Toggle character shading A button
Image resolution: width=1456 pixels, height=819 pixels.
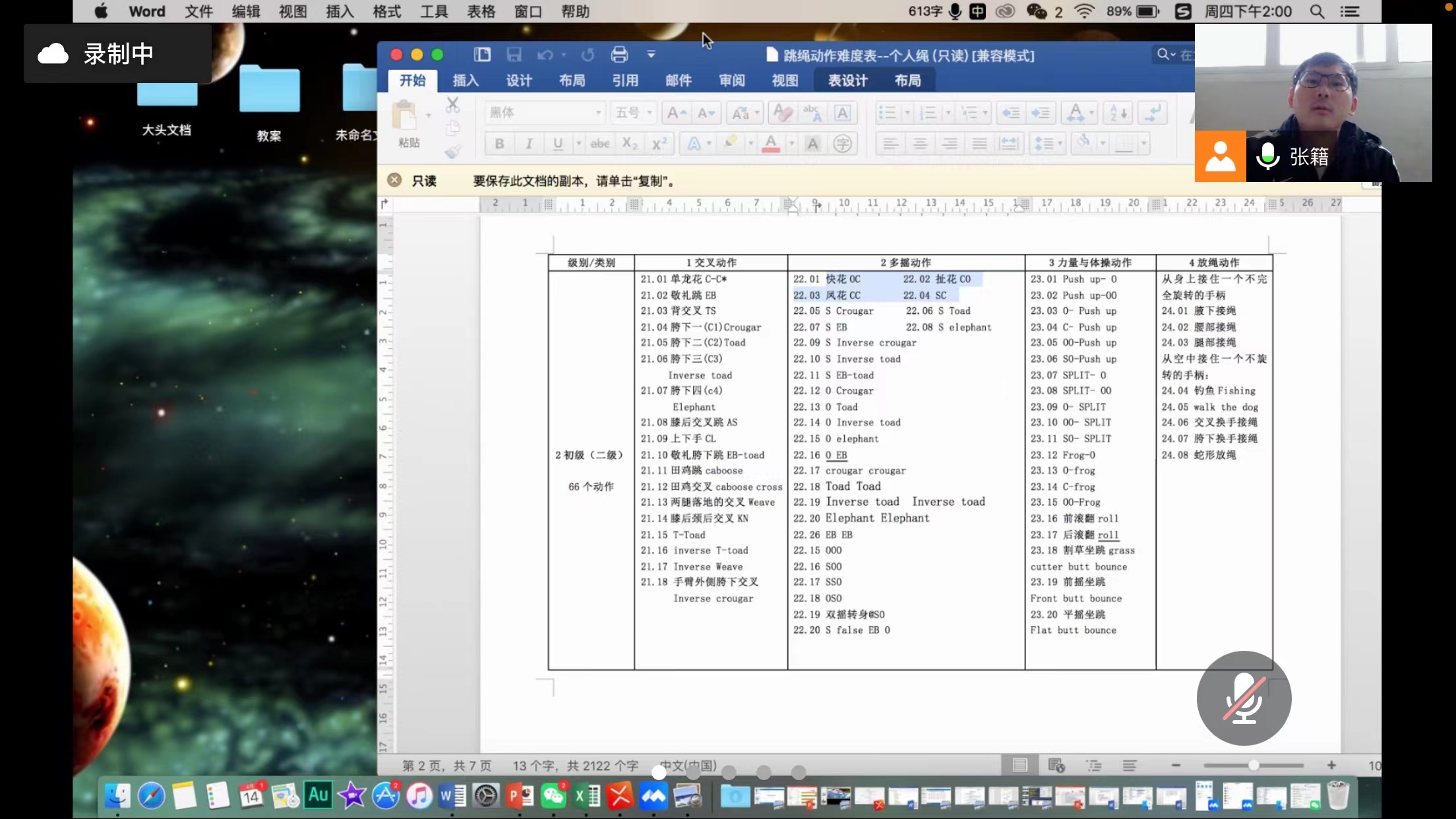pos(812,144)
